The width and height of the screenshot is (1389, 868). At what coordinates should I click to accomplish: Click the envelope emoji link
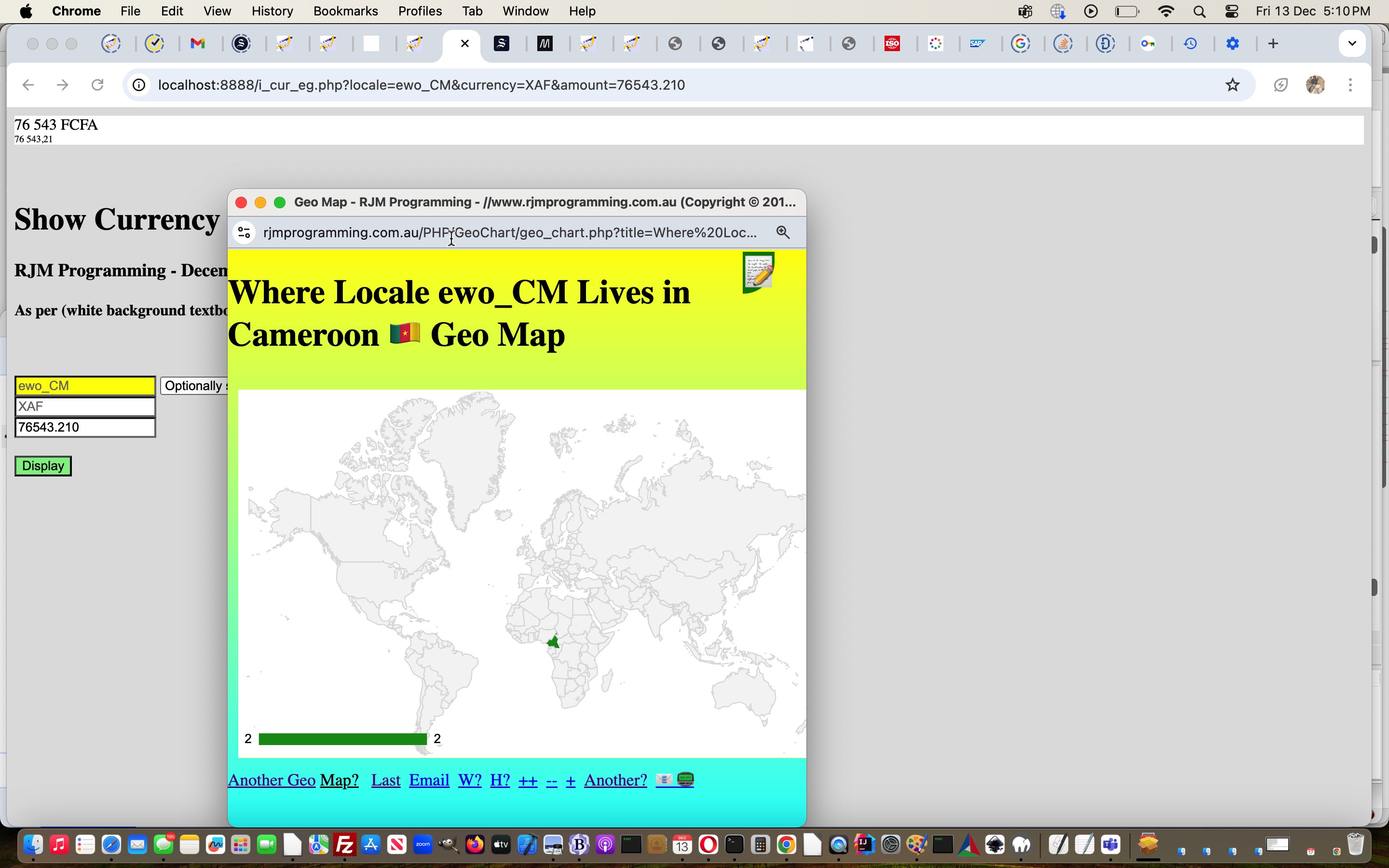click(664, 780)
